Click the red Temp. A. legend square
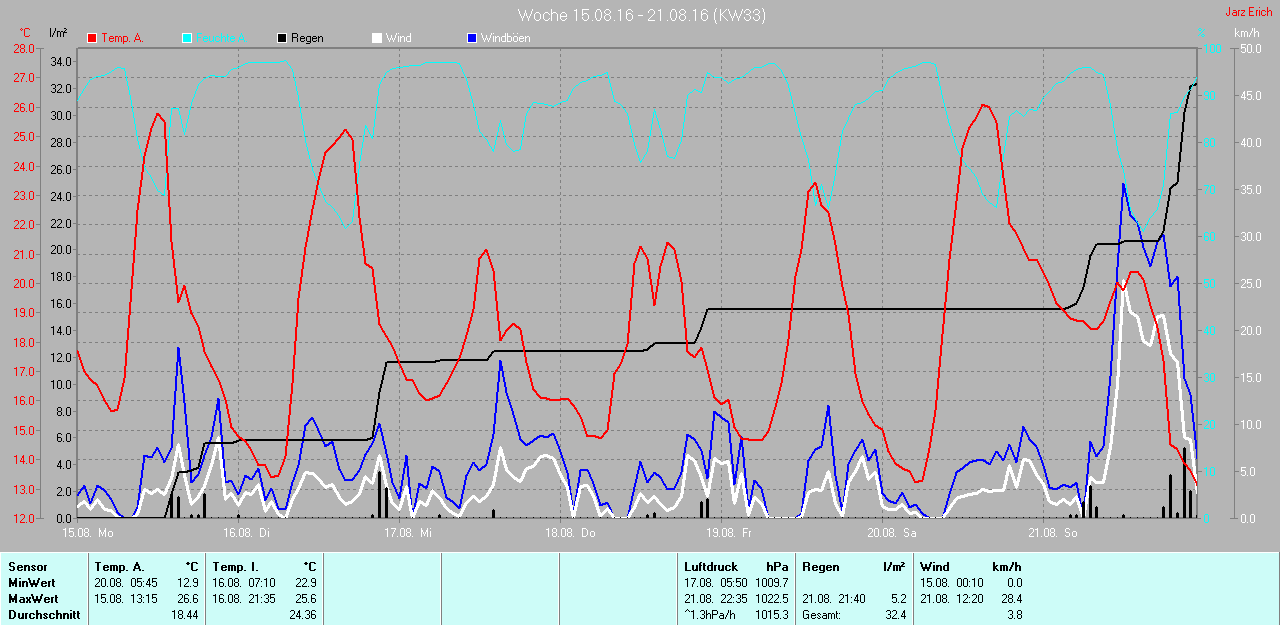Screen dimensions: 1280x625 [x=93, y=38]
